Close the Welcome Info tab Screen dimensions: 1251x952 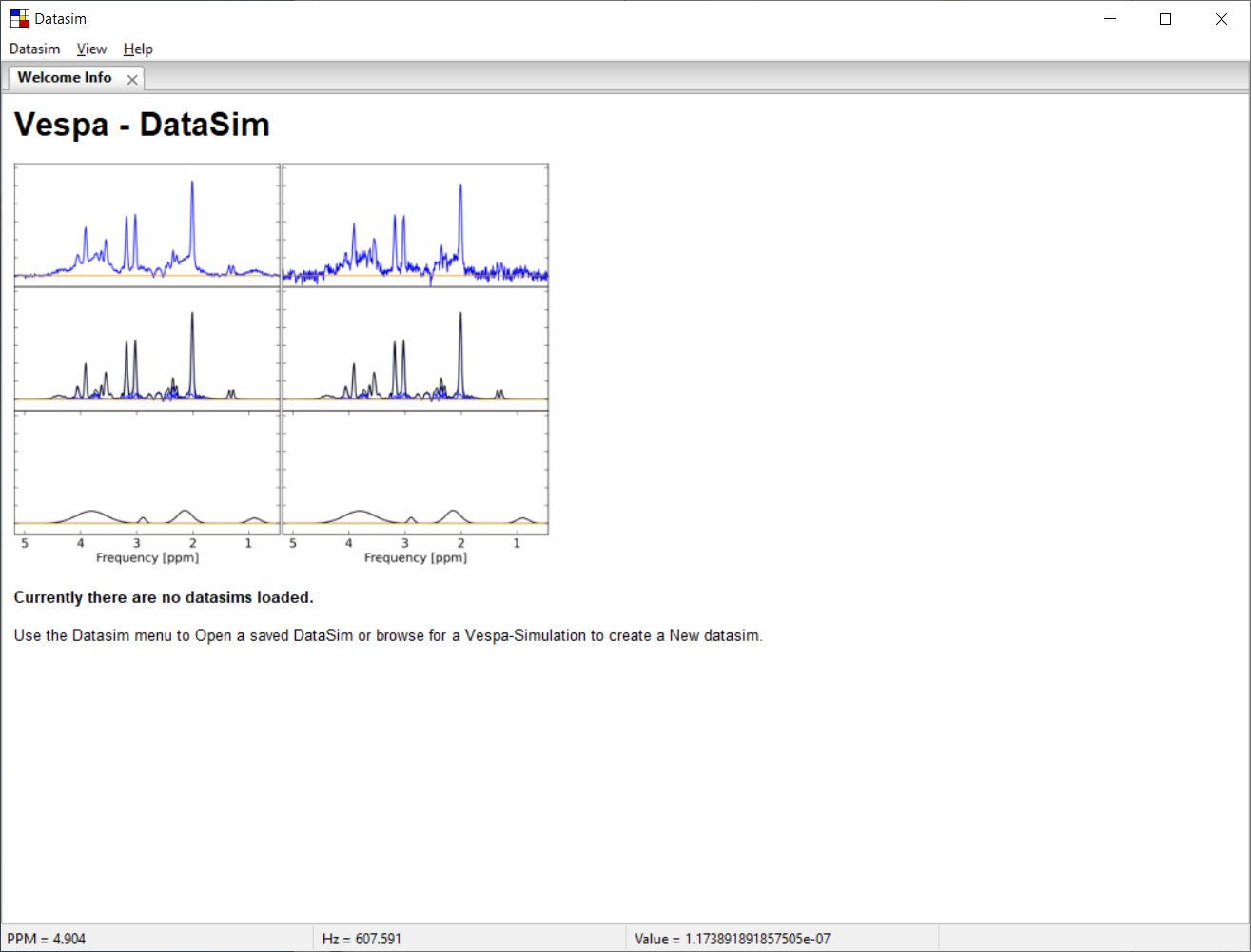pos(132,80)
